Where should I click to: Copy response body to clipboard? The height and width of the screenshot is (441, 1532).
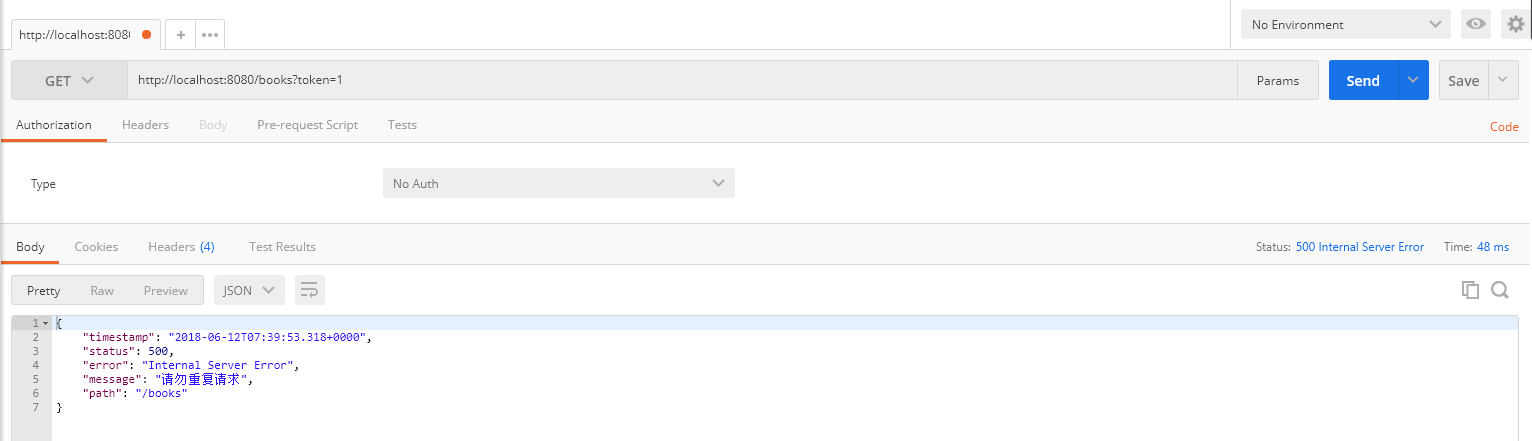click(1470, 290)
